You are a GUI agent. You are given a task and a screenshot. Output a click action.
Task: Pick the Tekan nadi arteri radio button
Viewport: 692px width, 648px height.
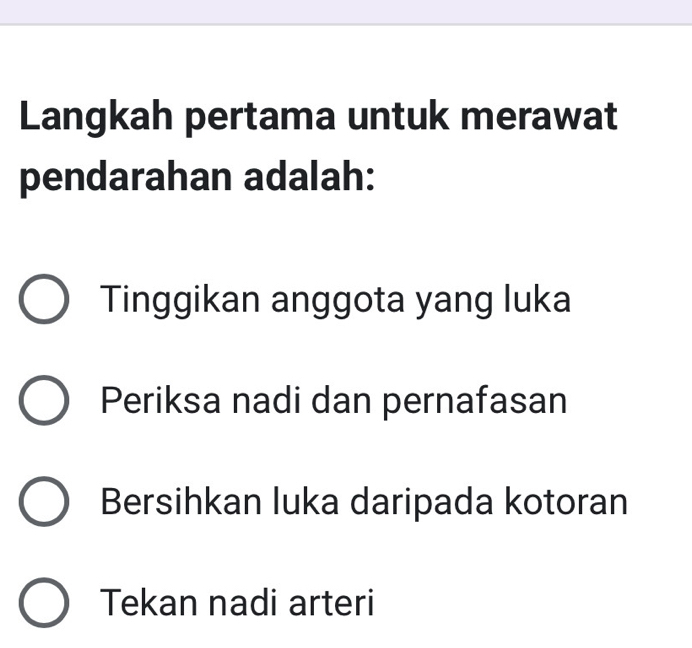point(44,603)
